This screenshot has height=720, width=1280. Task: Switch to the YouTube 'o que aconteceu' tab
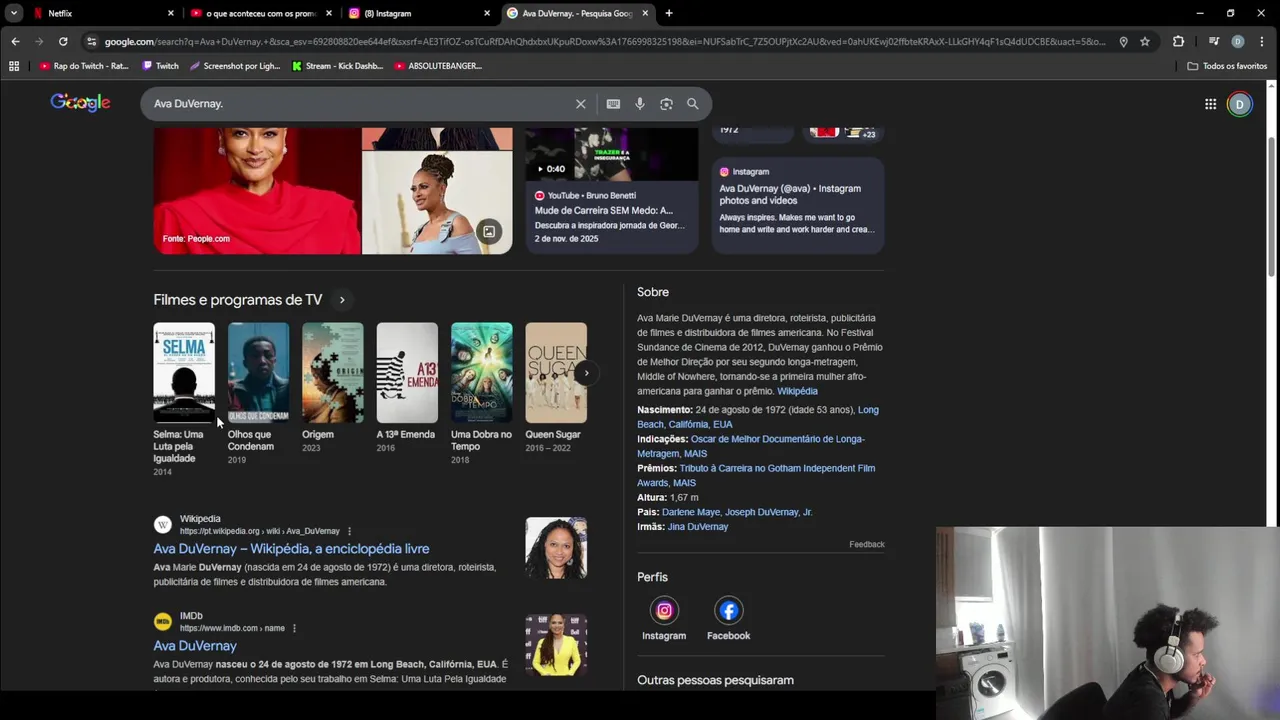[x=260, y=13]
